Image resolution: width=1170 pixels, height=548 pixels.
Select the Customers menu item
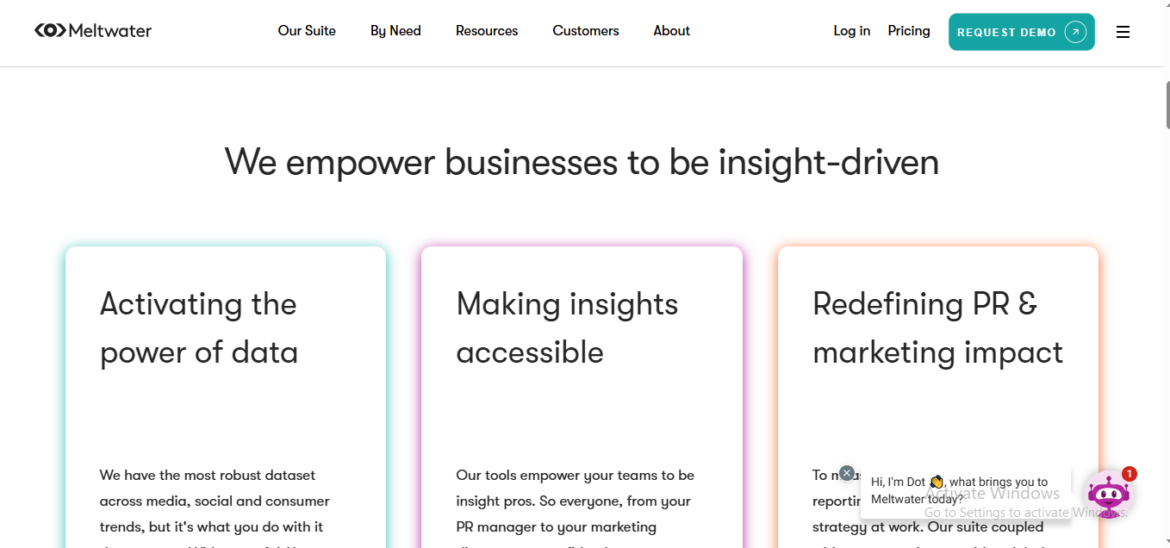(x=585, y=31)
